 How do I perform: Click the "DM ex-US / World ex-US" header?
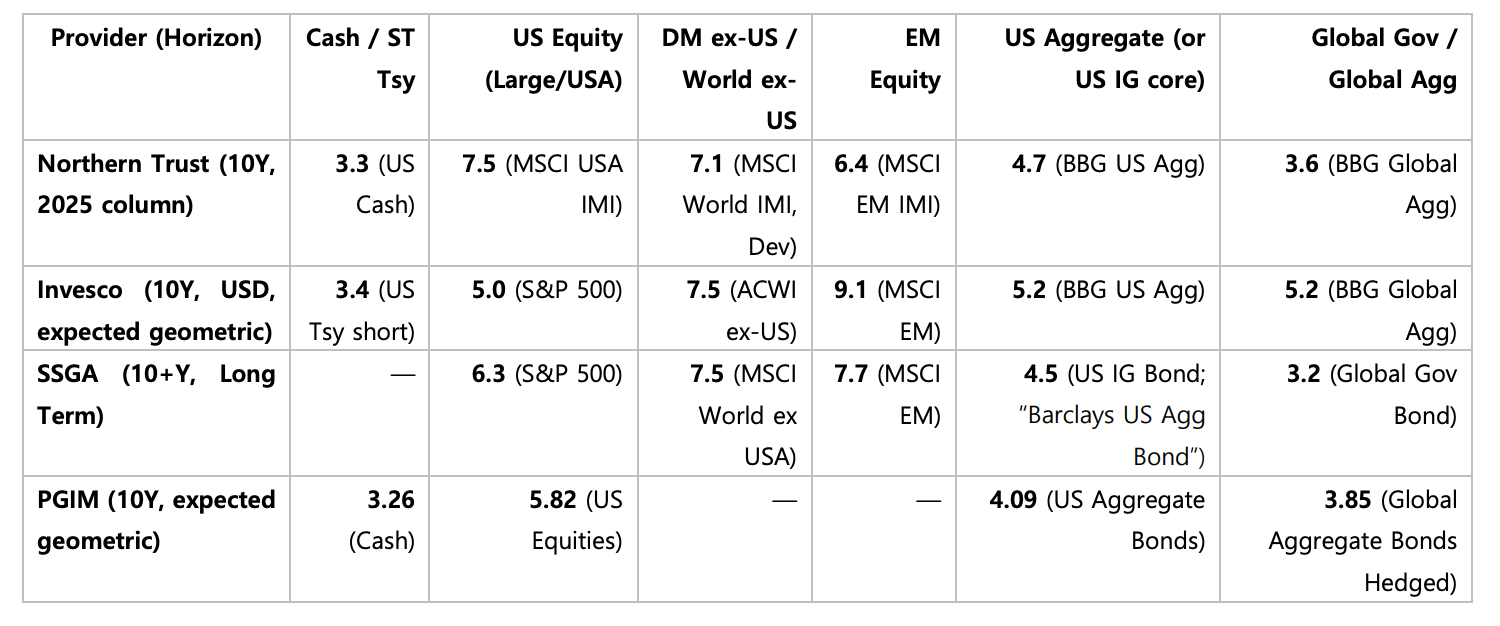[x=729, y=79]
